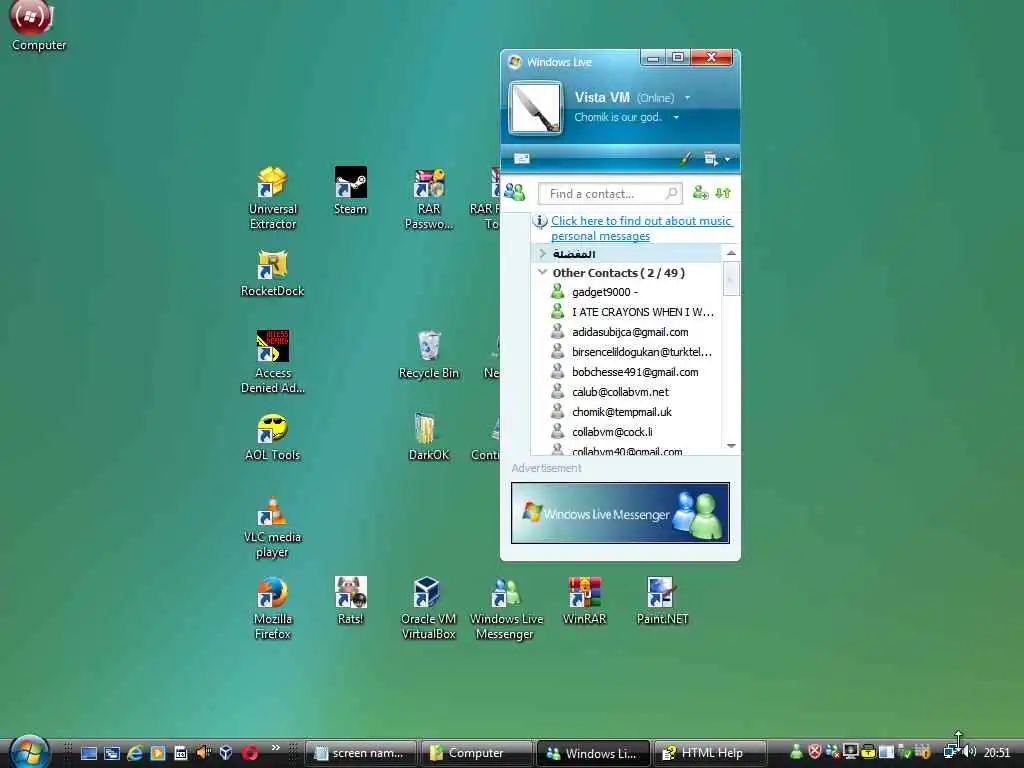Select the DarkOK desktop icon
Screen dimensions: 1024x768
[x=428, y=437]
